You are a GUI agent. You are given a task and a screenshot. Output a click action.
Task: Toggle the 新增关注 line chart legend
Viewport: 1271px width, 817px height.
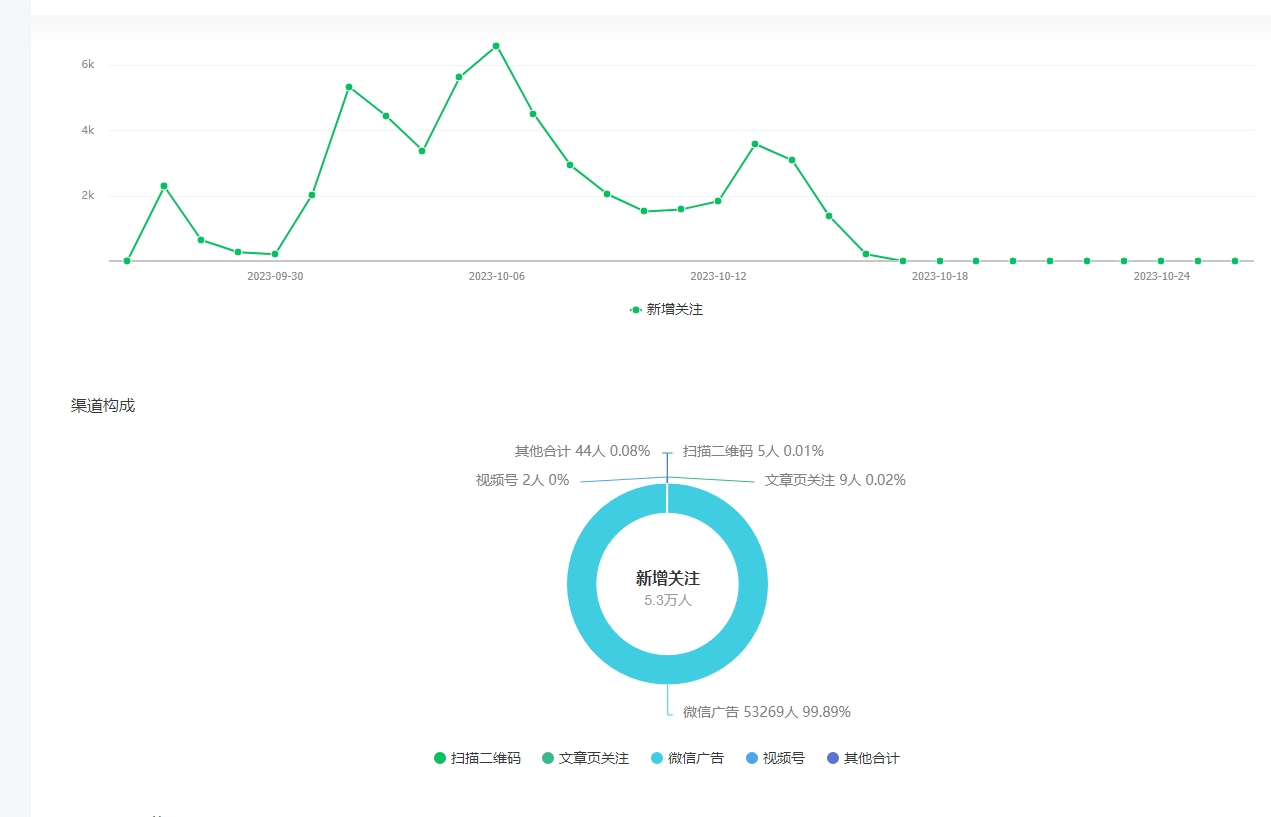pyautogui.click(x=666, y=310)
